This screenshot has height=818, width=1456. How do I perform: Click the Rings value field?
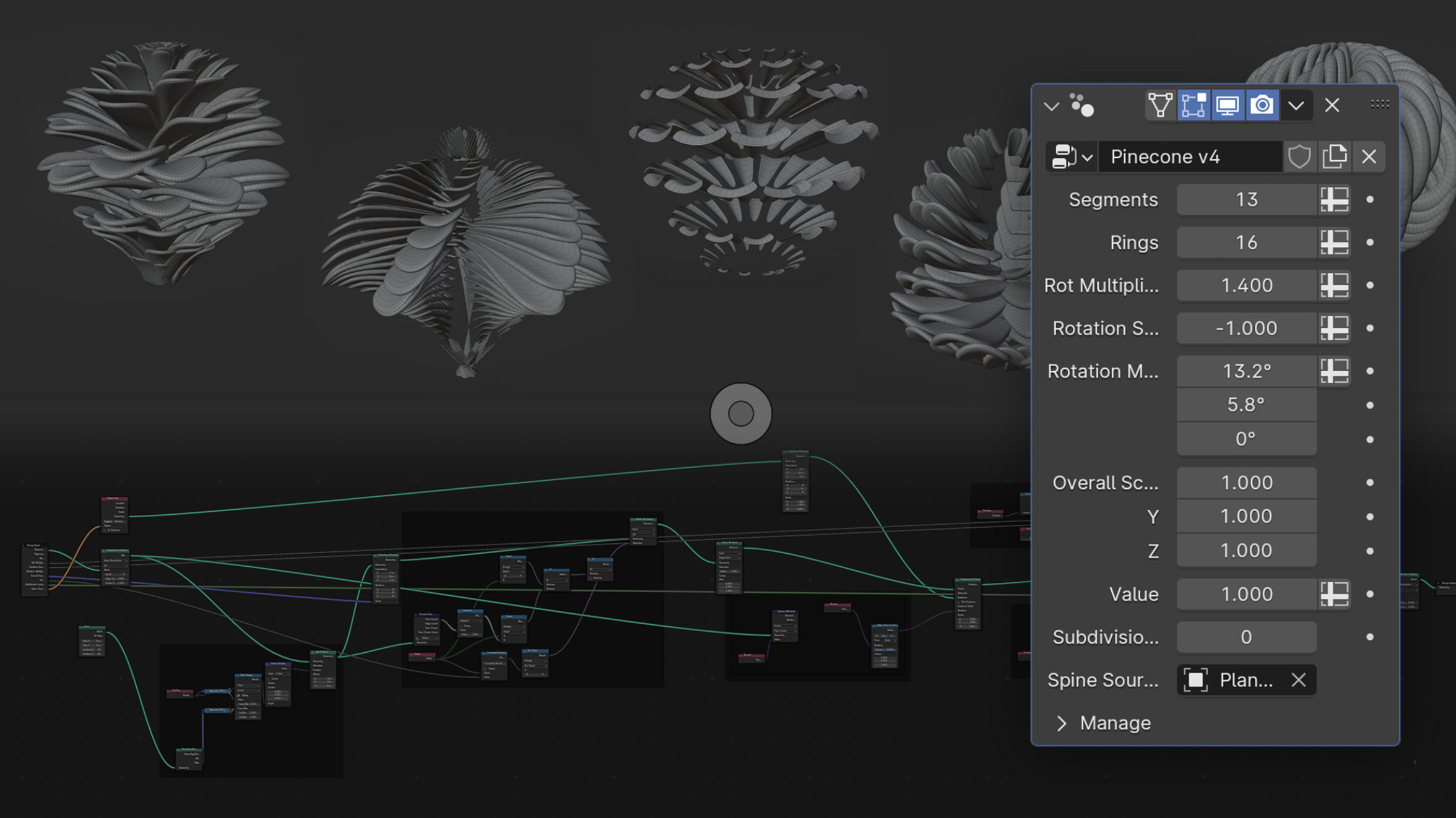[1246, 243]
